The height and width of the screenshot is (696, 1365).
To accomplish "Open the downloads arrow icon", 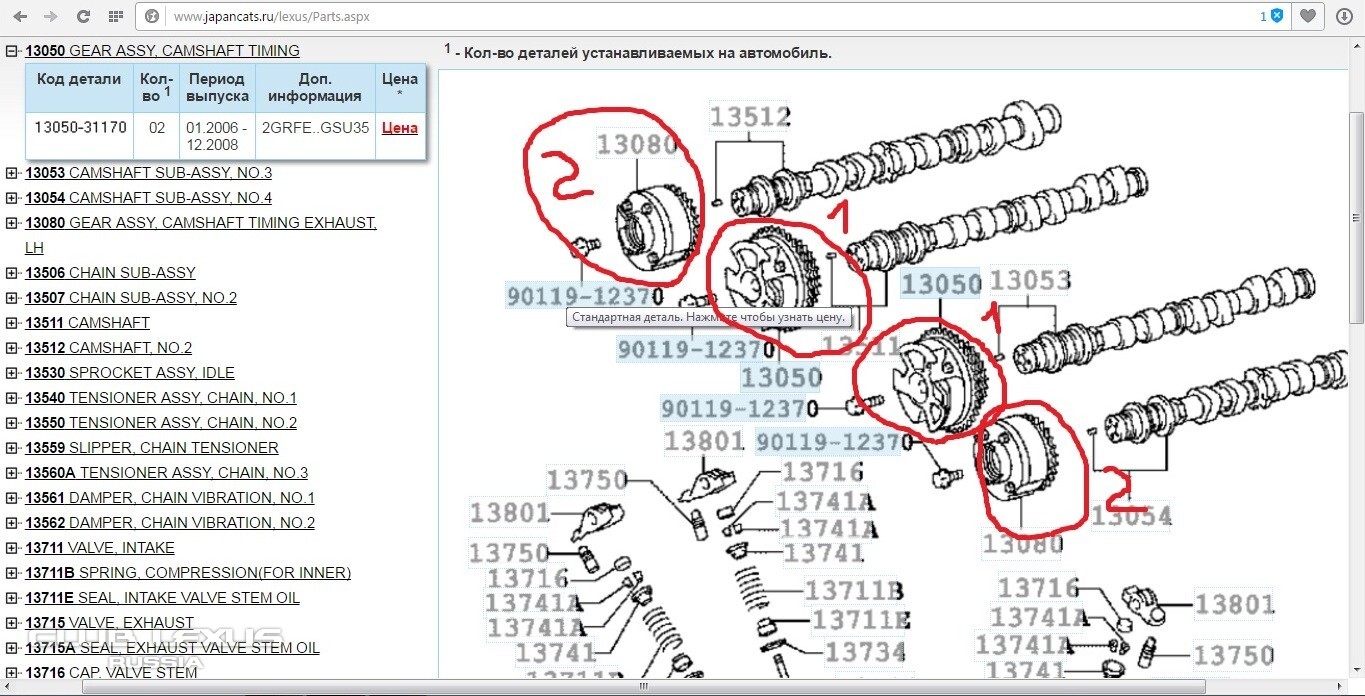I will tap(1343, 17).
